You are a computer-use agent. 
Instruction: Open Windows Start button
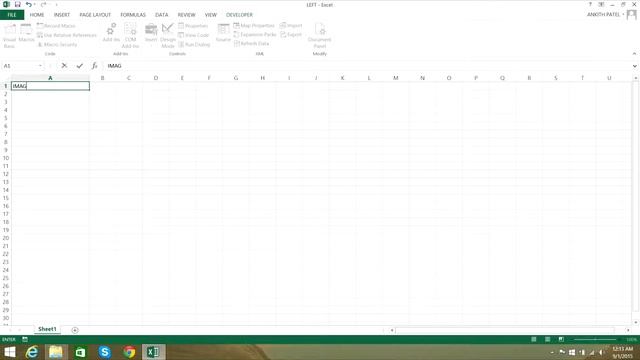(9, 352)
